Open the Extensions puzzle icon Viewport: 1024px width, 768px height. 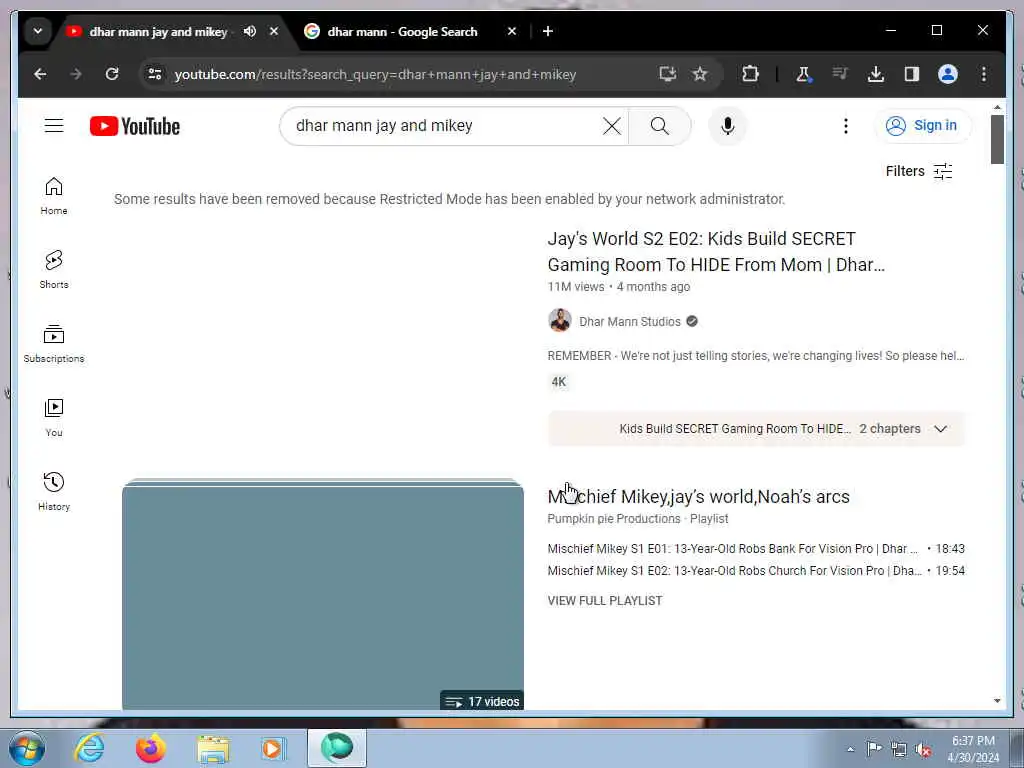(x=750, y=74)
